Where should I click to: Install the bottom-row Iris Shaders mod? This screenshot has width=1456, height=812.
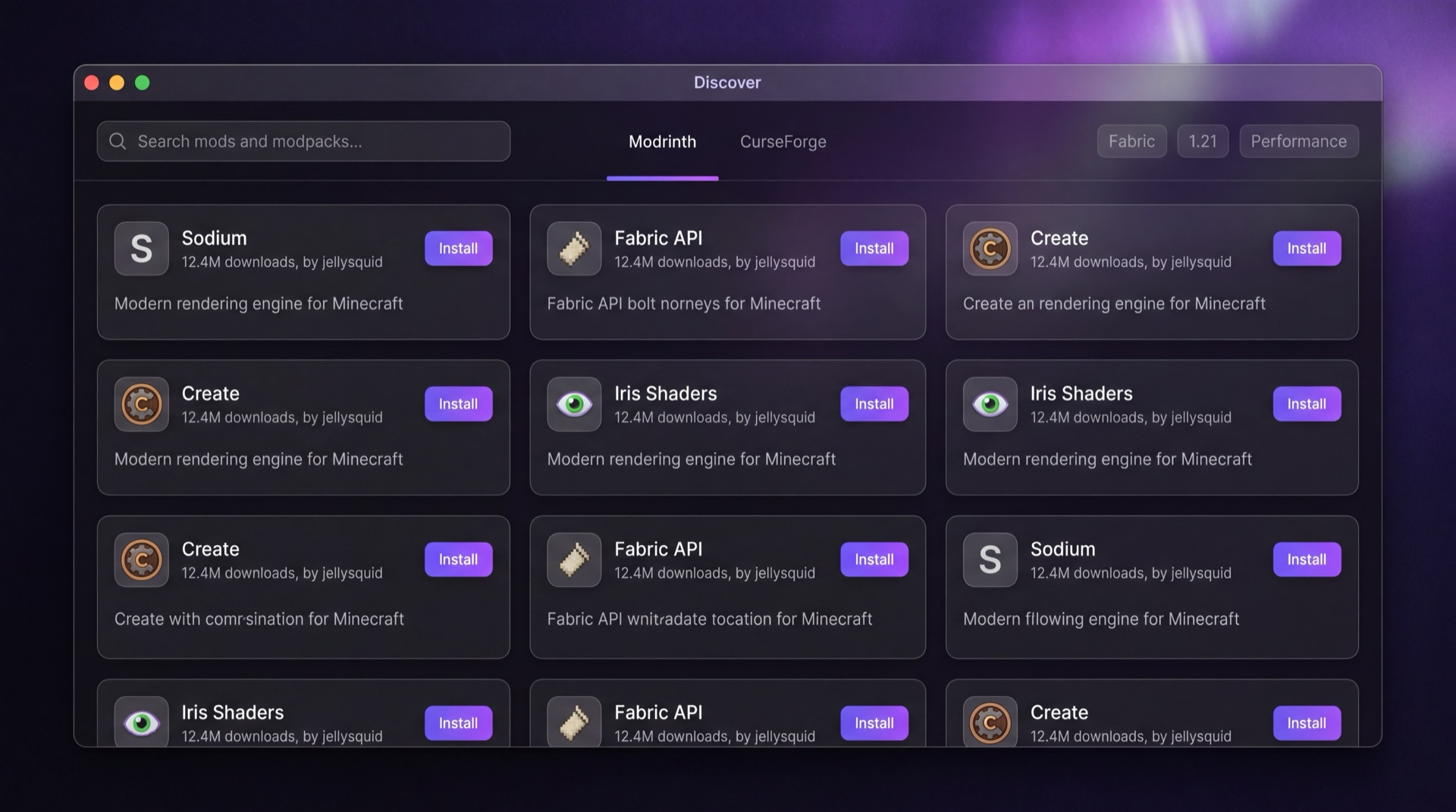click(458, 723)
